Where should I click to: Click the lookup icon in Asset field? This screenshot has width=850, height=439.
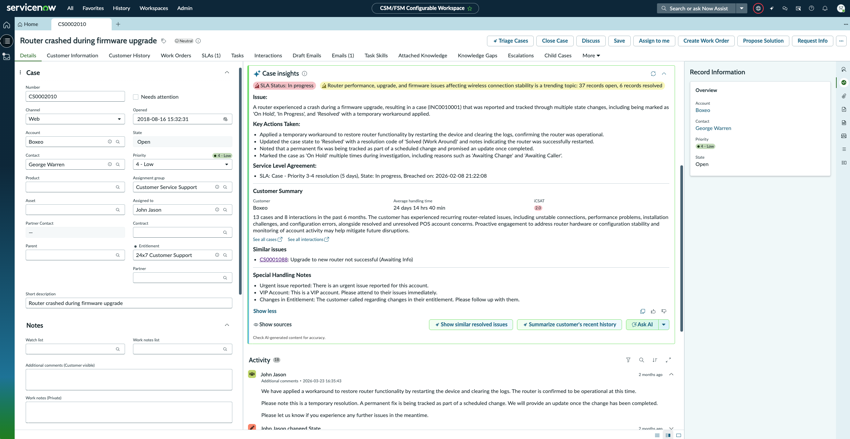tap(117, 210)
